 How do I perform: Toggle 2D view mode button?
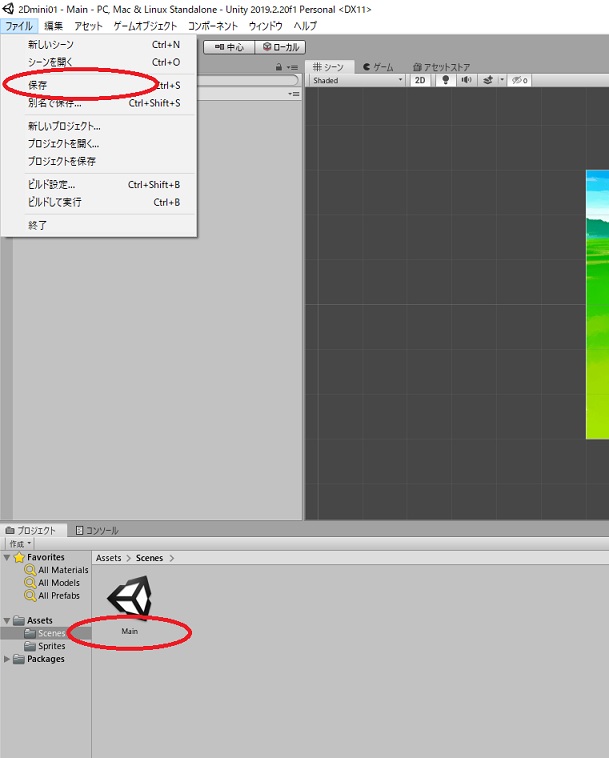420,80
